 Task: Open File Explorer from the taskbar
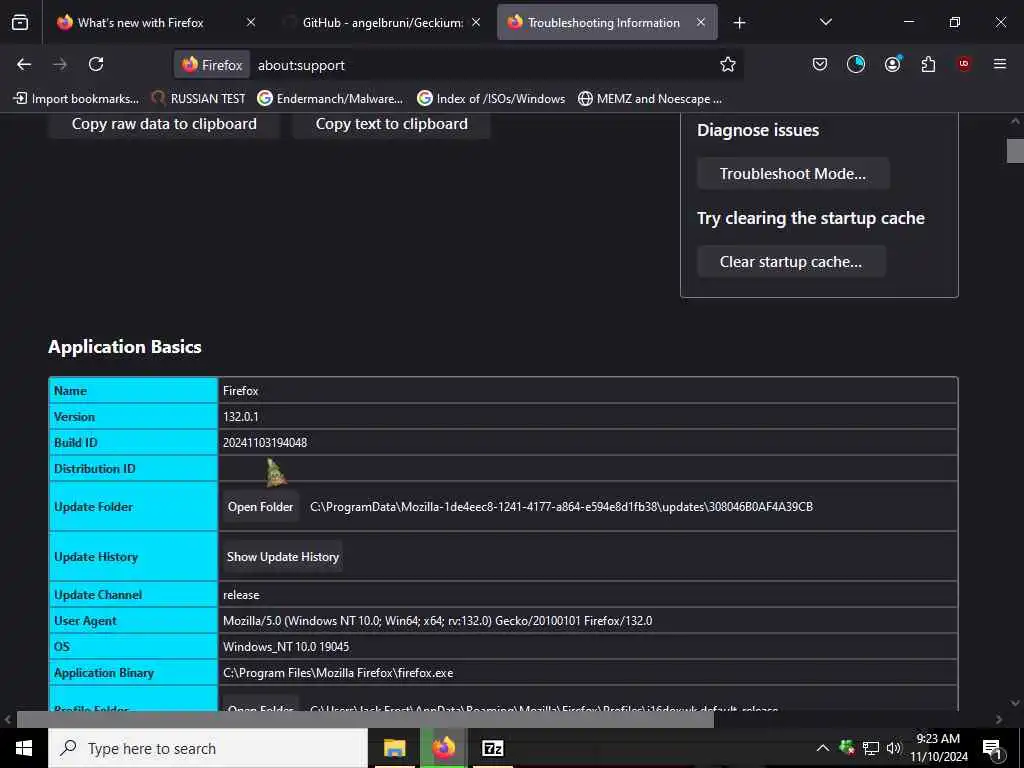394,748
